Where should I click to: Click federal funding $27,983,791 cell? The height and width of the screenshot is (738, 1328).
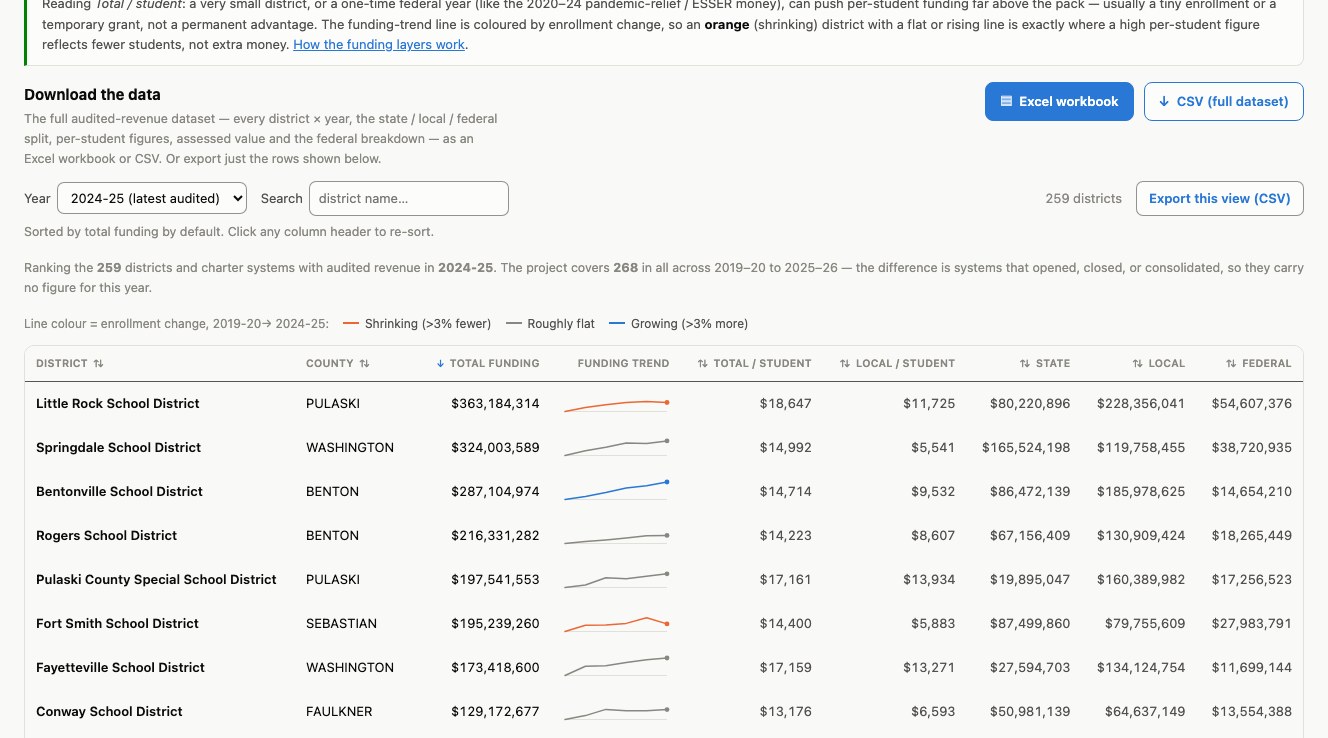point(1251,623)
